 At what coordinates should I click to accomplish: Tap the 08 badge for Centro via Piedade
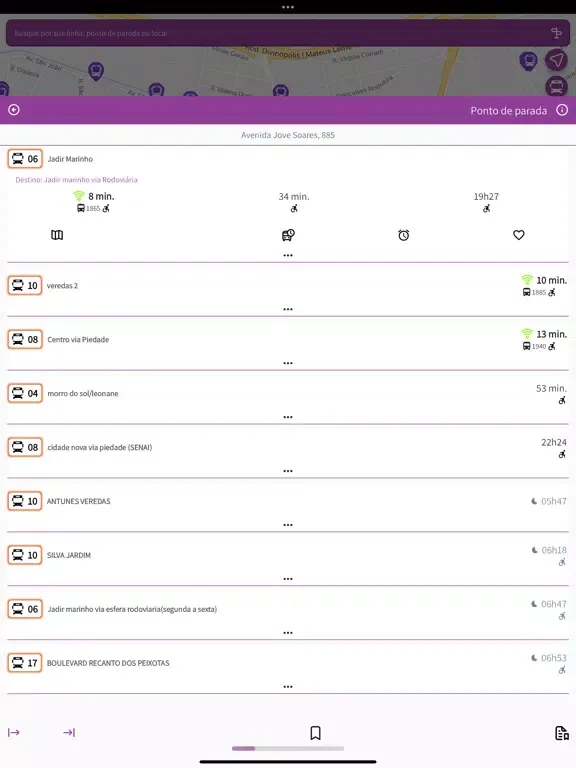click(25, 339)
